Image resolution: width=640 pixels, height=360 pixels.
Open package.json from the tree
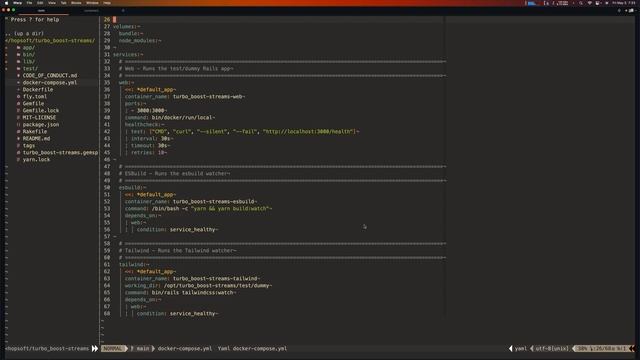[41, 124]
